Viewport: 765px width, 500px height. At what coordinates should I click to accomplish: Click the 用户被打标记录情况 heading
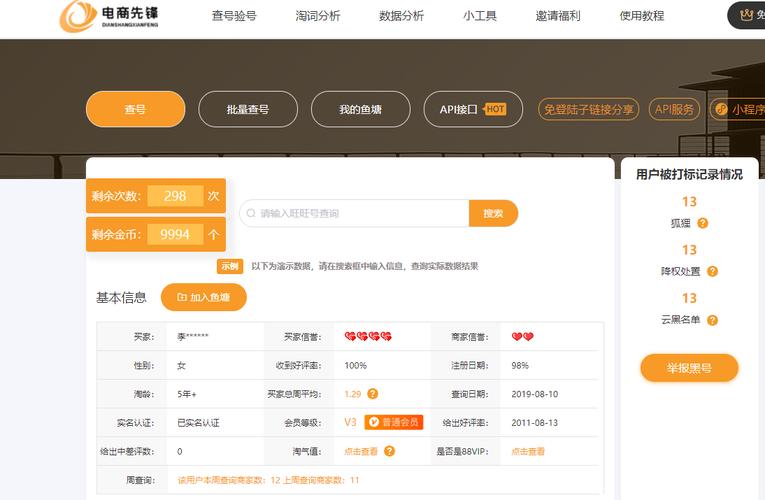point(689,175)
